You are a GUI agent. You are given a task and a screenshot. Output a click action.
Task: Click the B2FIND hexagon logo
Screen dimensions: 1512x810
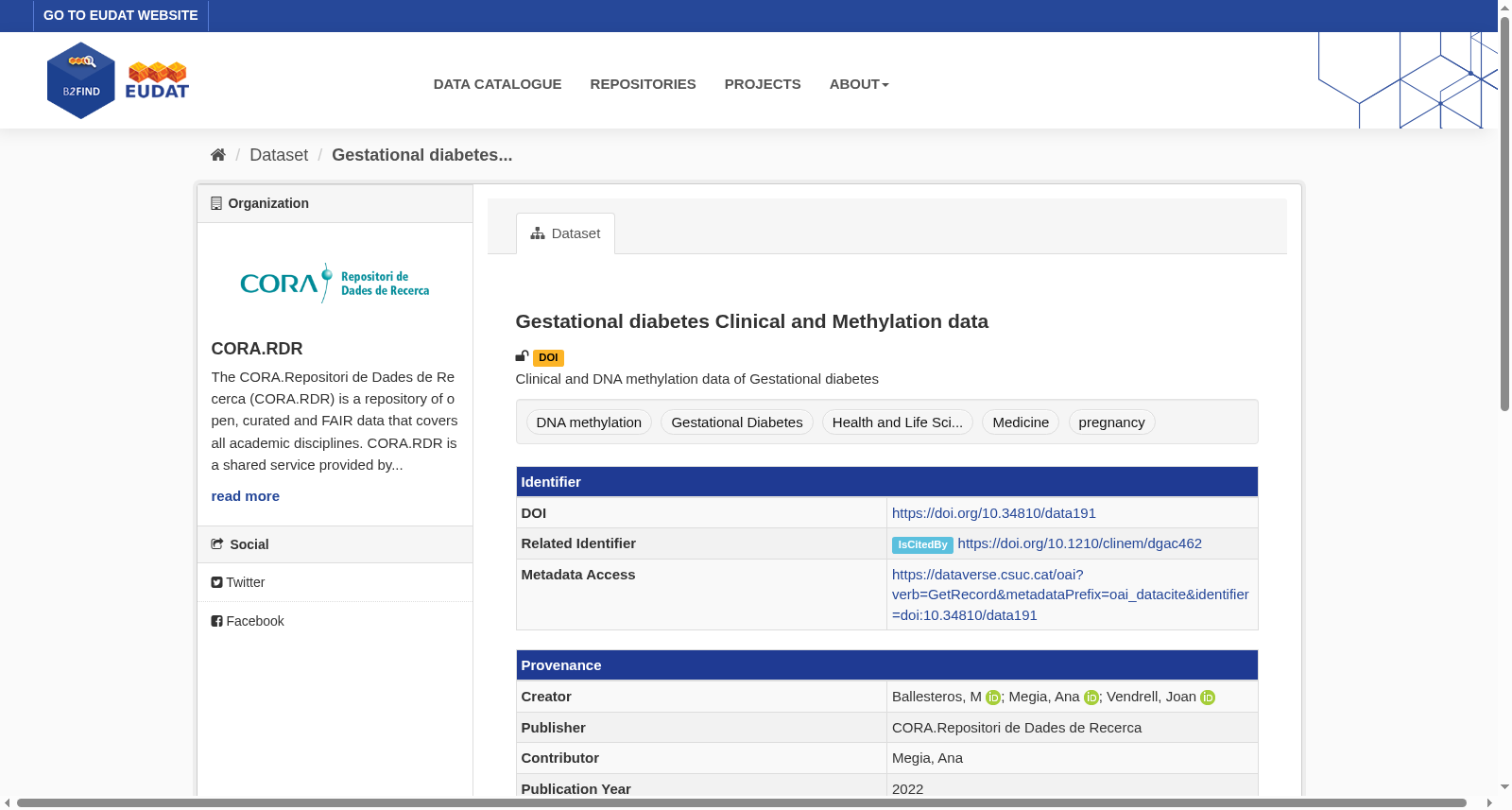pyautogui.click(x=81, y=80)
